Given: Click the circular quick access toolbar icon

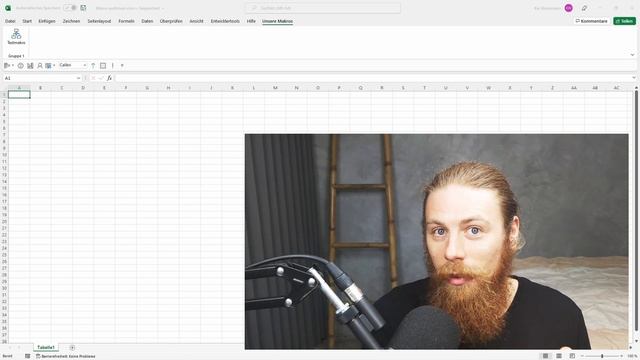Looking at the screenshot, I should pos(20,65).
